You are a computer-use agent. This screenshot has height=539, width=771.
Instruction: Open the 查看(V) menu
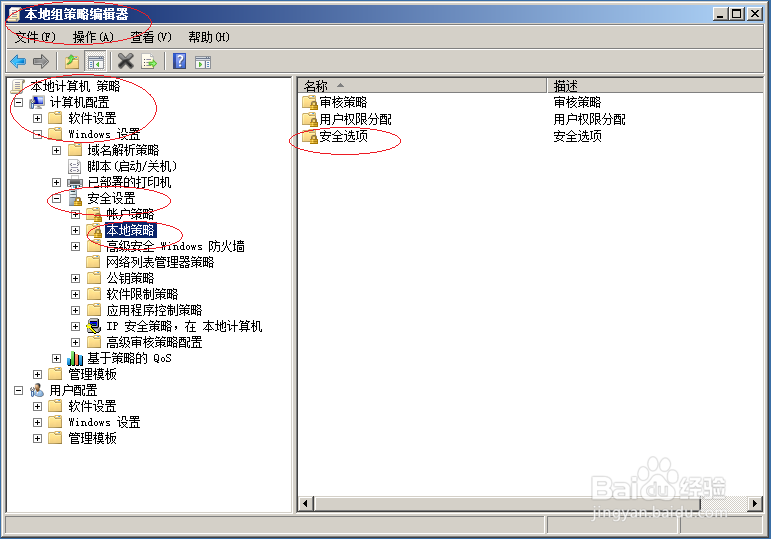click(x=151, y=37)
